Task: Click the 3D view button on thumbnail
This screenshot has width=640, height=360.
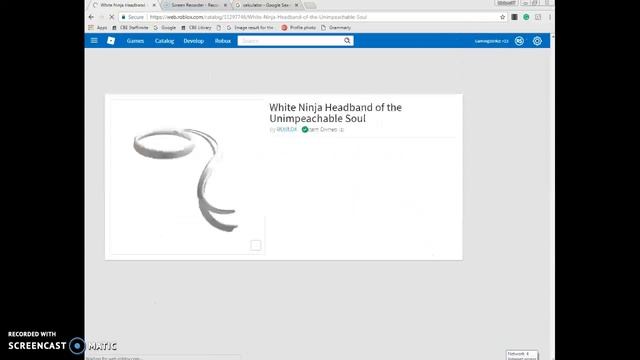Action: 256,245
